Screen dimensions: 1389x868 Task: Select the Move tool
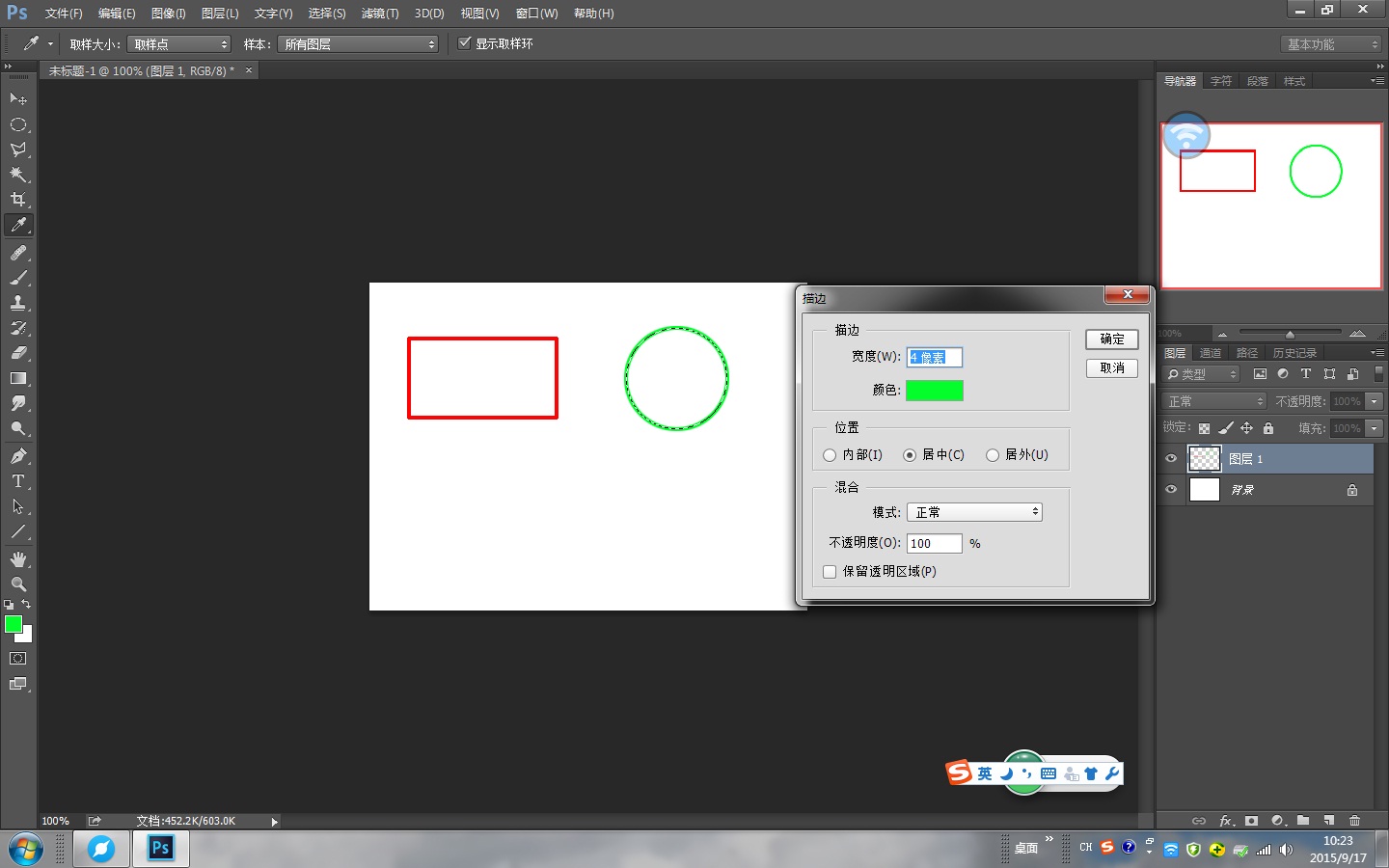tap(18, 99)
